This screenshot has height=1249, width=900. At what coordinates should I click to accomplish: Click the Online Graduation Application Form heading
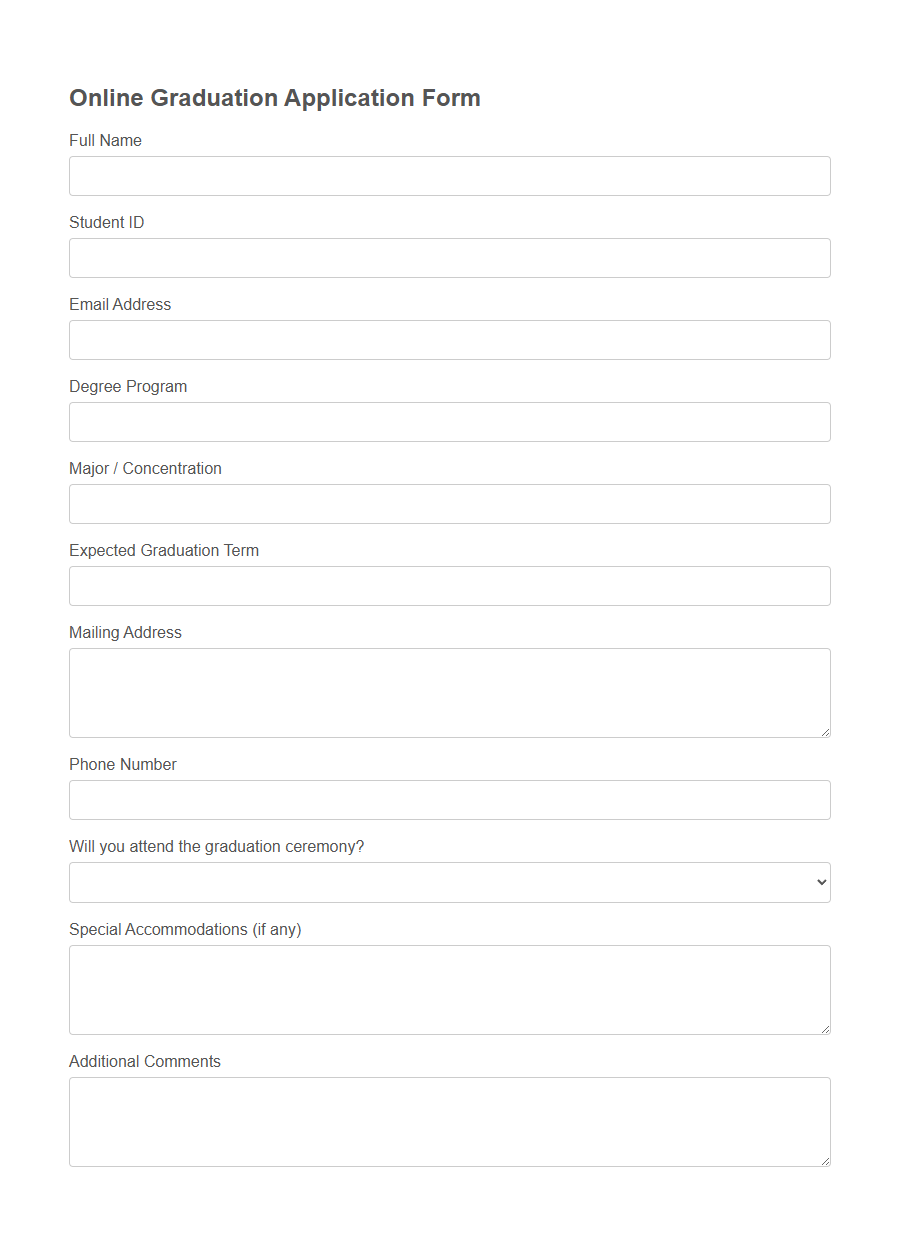[x=274, y=97]
